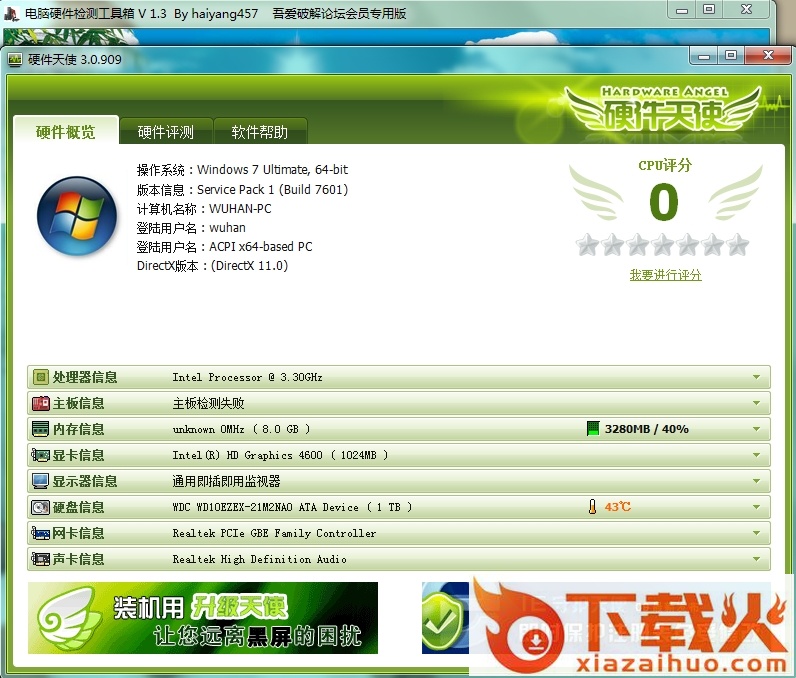The image size is (796, 678).
Task: Open the 软件帮助 tab
Action: (x=259, y=132)
